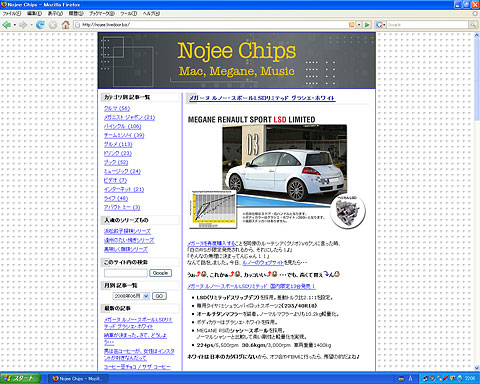This screenshot has width=480, height=384.
Task: Click the orange RSS feed icon in address bar
Action: pos(352,25)
